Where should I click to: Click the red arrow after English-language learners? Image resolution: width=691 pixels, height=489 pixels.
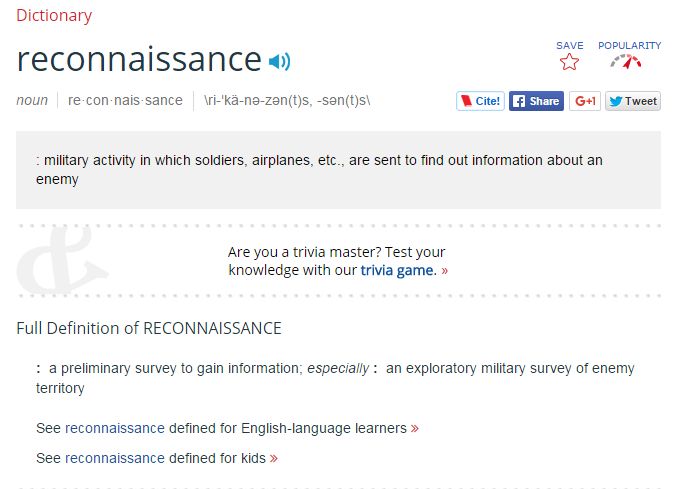pyautogui.click(x=415, y=428)
